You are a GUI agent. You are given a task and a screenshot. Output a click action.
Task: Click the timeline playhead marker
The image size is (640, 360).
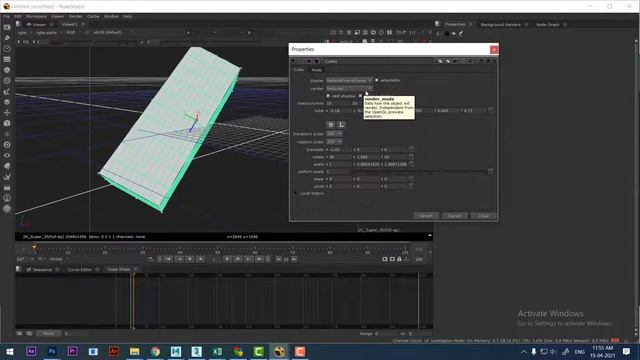tap(34, 247)
